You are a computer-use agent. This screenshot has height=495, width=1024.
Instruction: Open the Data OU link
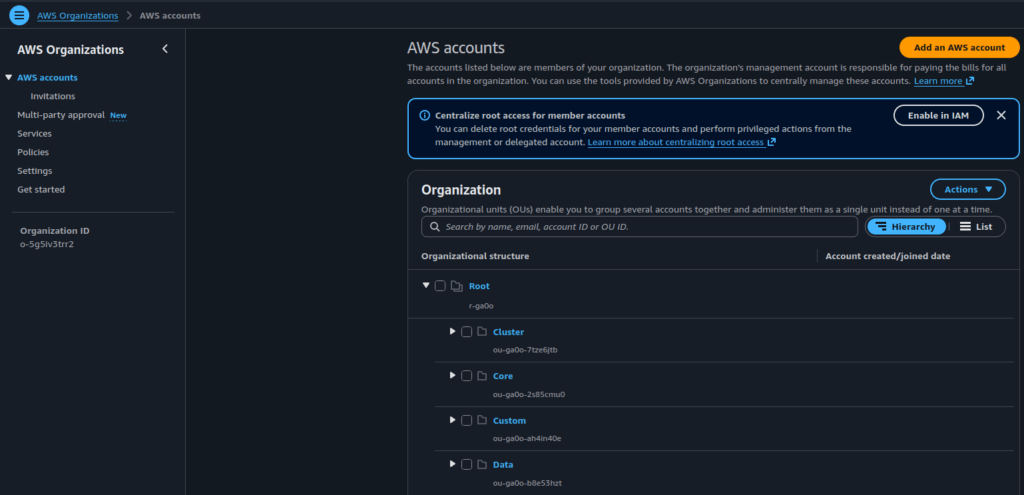(503, 464)
